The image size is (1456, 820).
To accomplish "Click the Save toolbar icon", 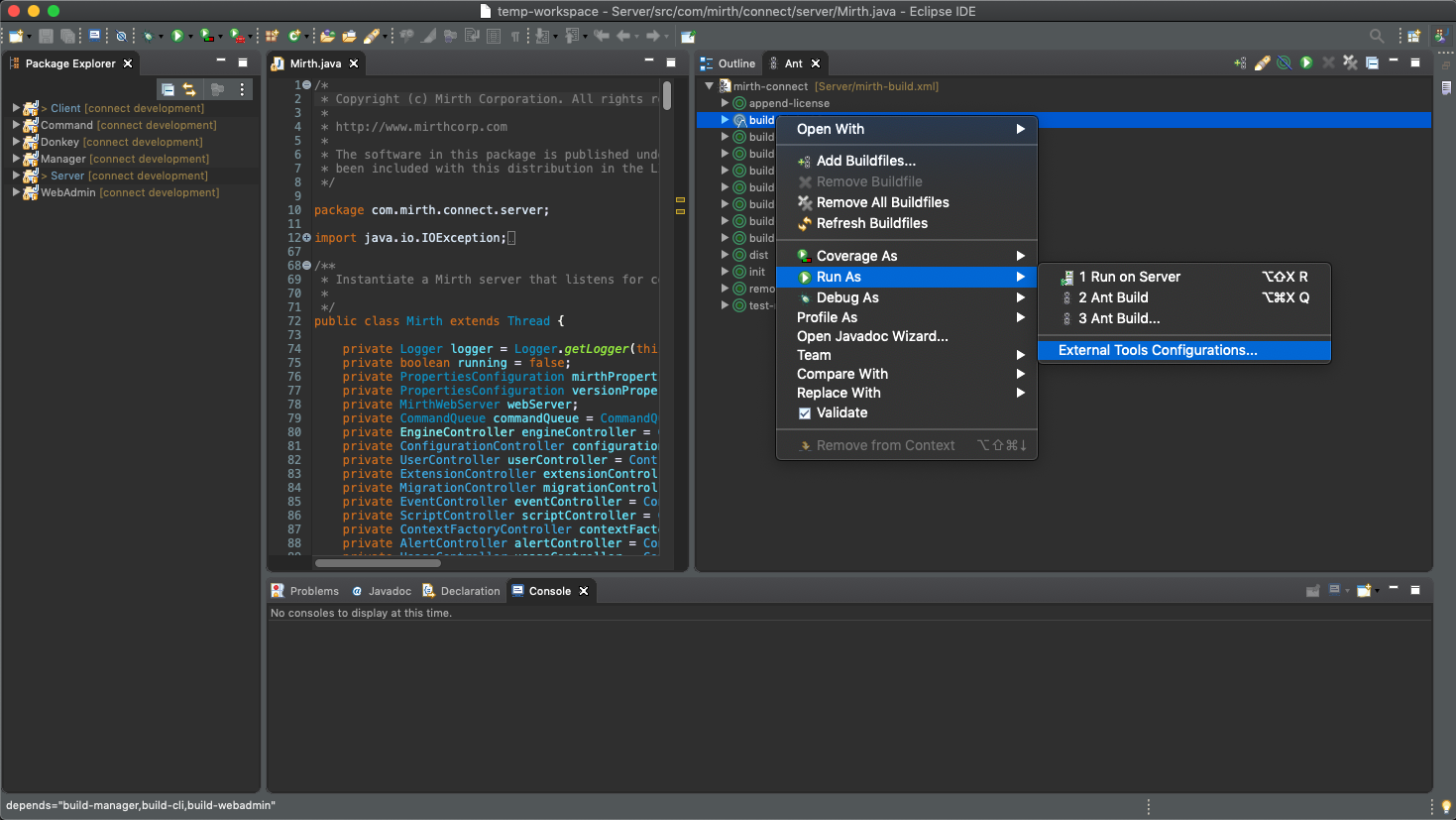I will click(46, 36).
